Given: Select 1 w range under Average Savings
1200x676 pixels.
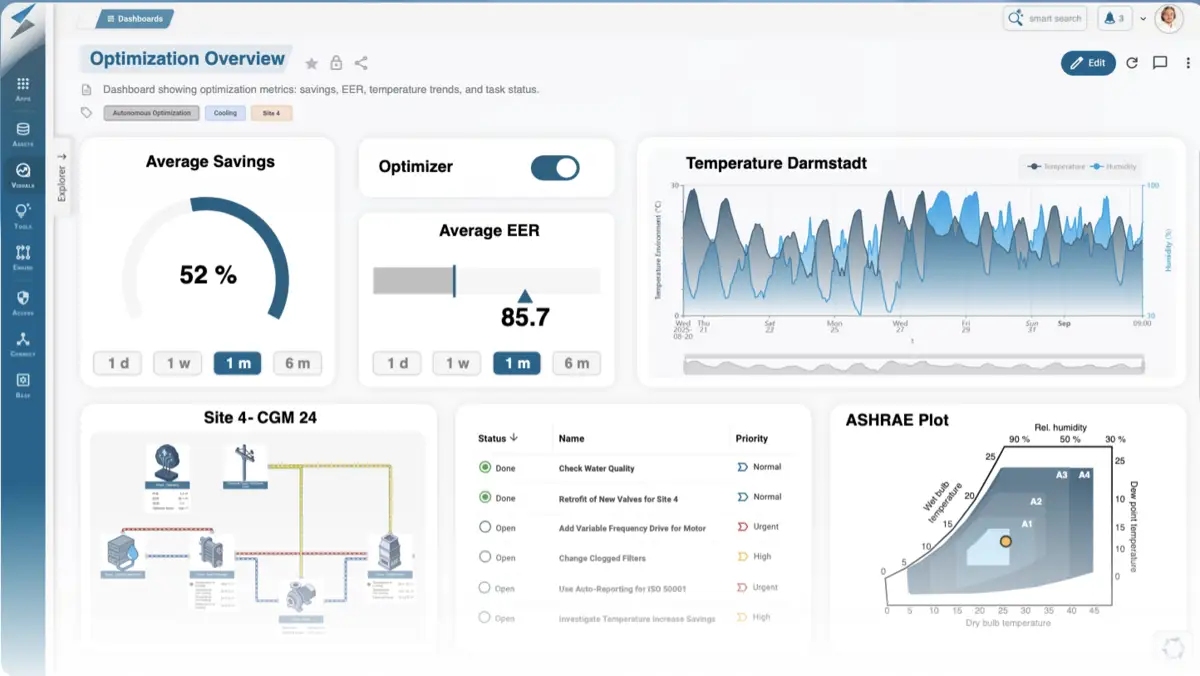Looking at the screenshot, I should (178, 363).
